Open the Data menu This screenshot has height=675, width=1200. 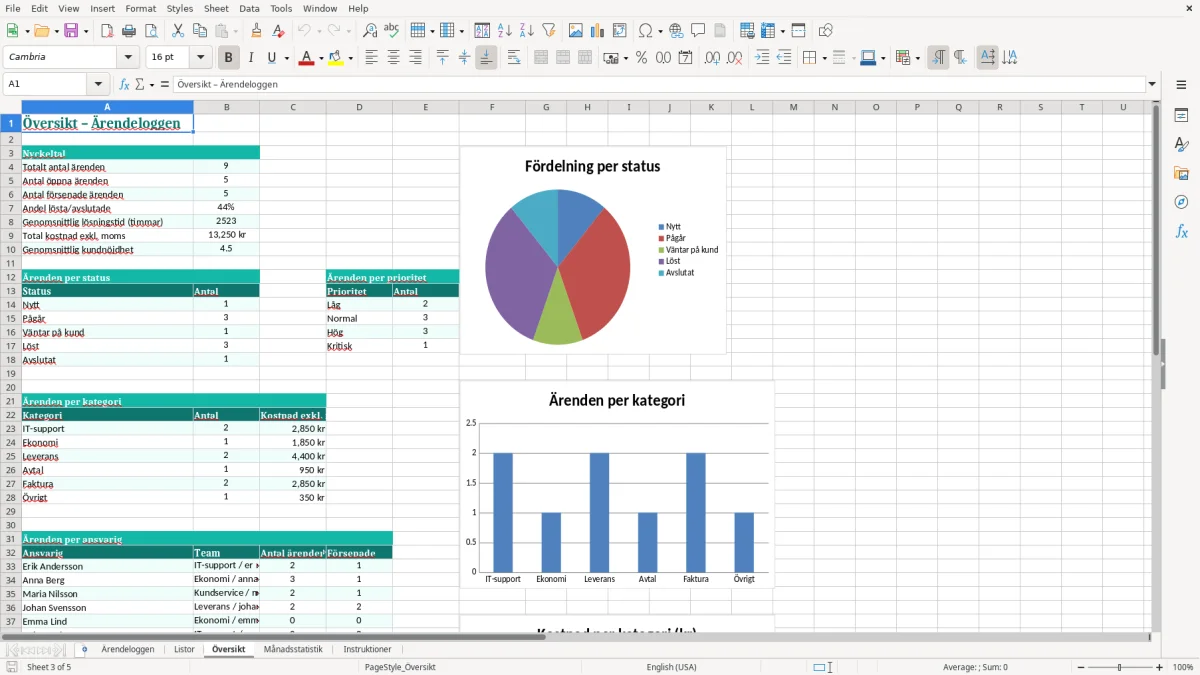[x=249, y=8]
